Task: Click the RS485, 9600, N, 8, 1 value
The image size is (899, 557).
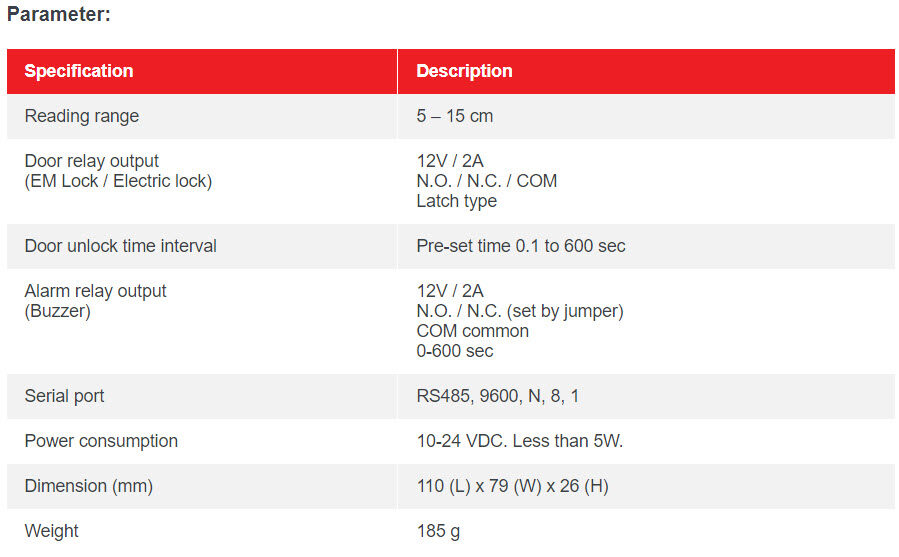Action: pyautogui.click(x=498, y=396)
